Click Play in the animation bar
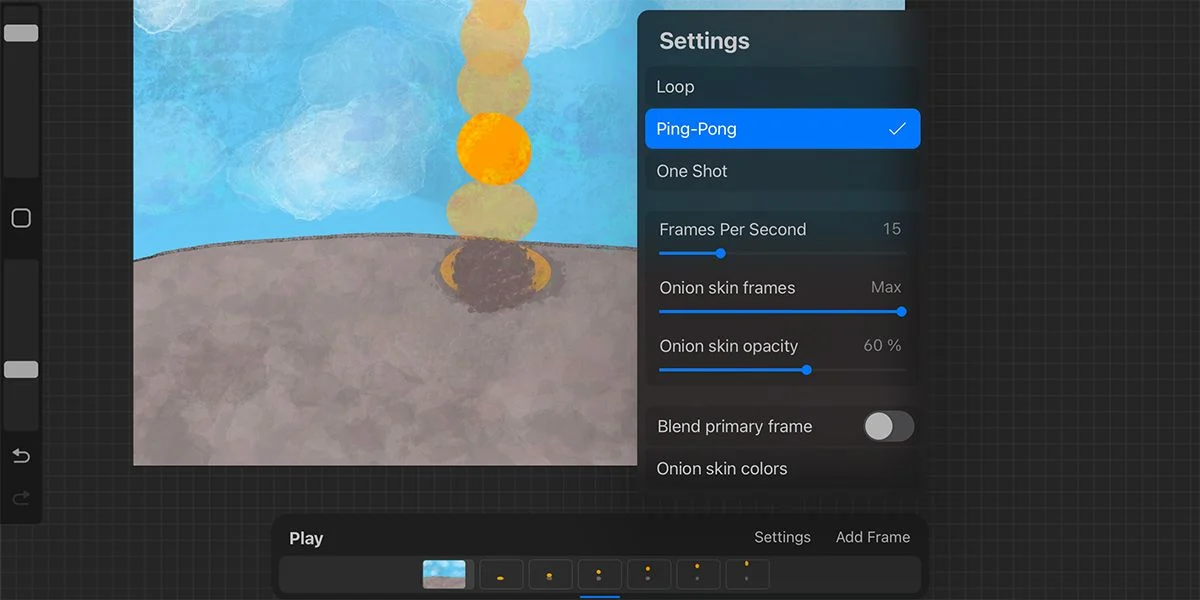Image resolution: width=1200 pixels, height=600 pixels. click(x=306, y=538)
